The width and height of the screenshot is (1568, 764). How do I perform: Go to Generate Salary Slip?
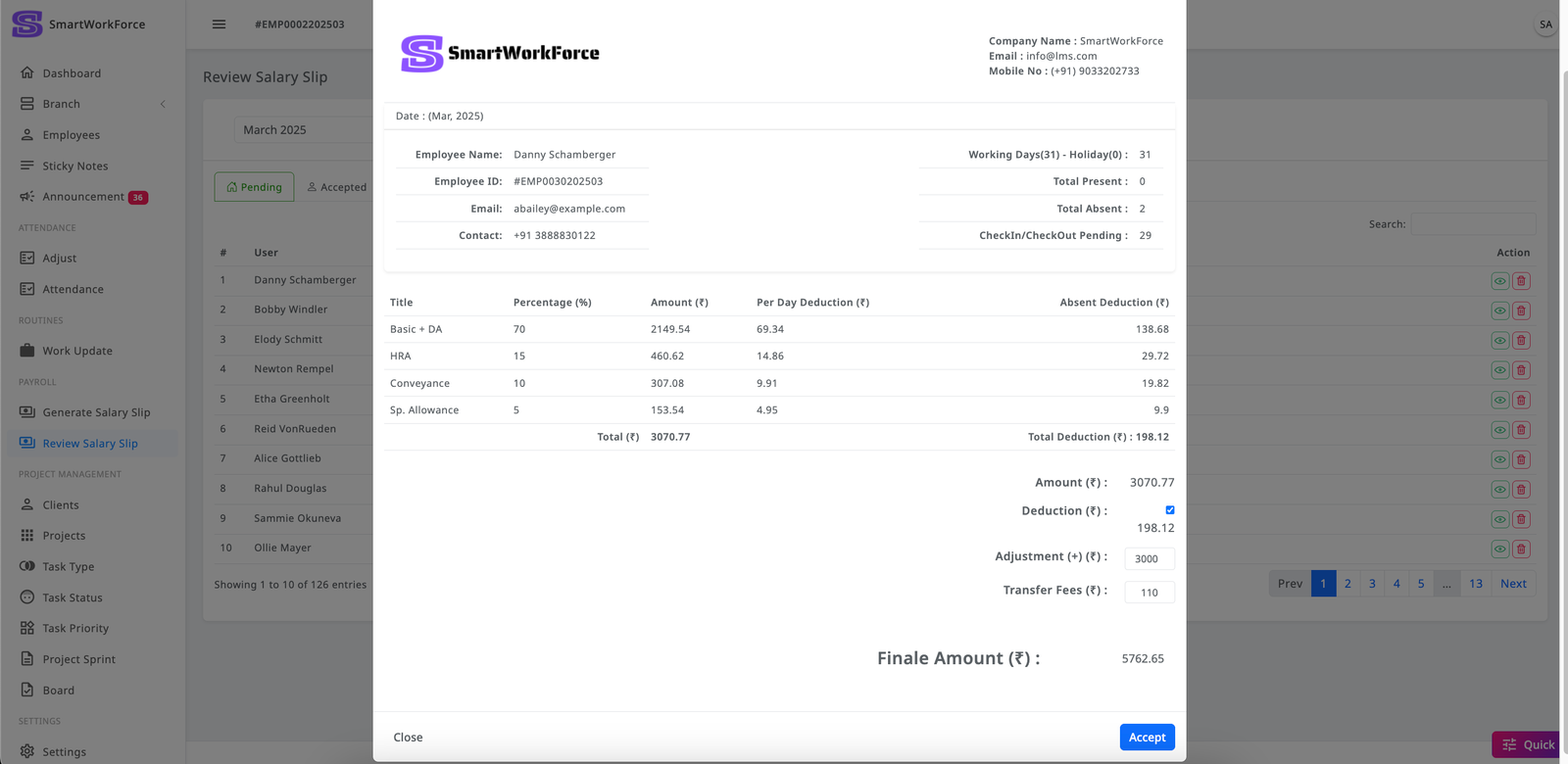pos(96,412)
